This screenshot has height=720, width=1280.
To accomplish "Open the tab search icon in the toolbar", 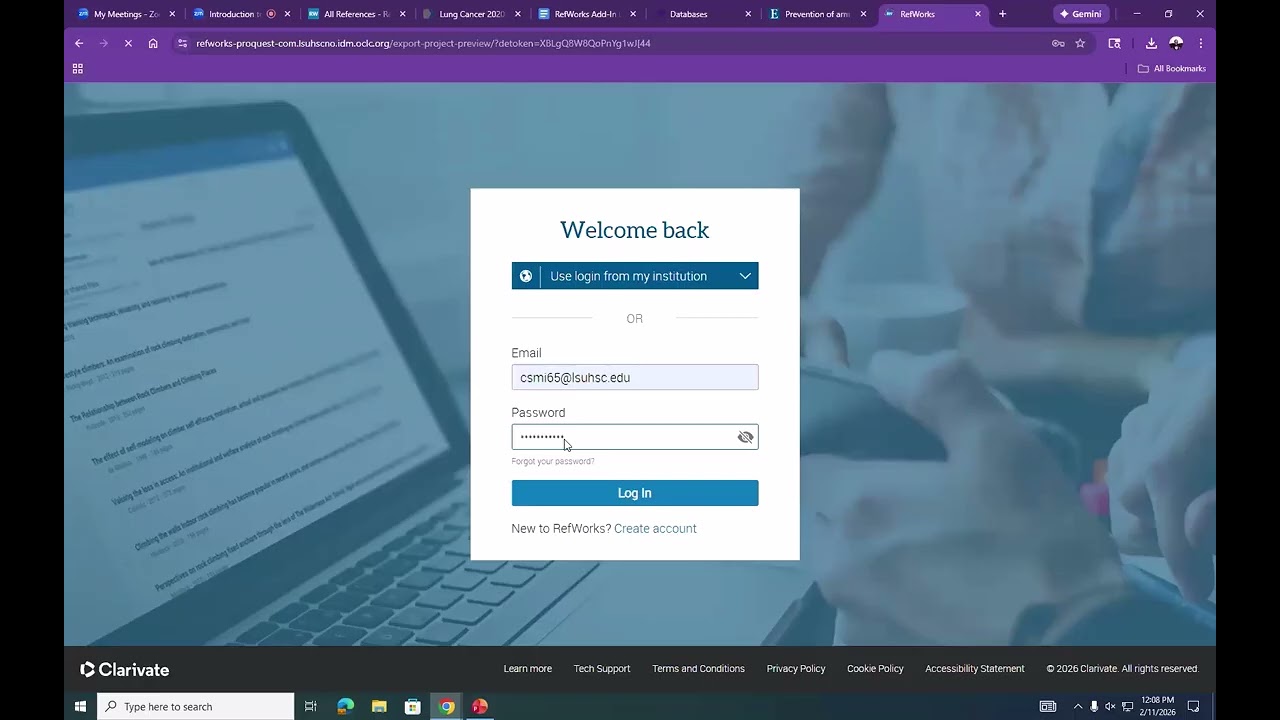I will (x=1114, y=43).
